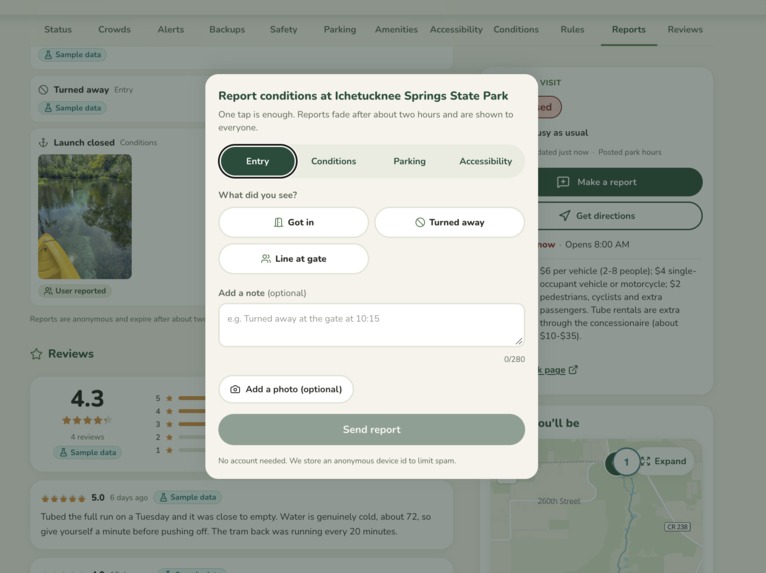Click the '4 reviews' count text
766x573 pixels.
[87, 437]
